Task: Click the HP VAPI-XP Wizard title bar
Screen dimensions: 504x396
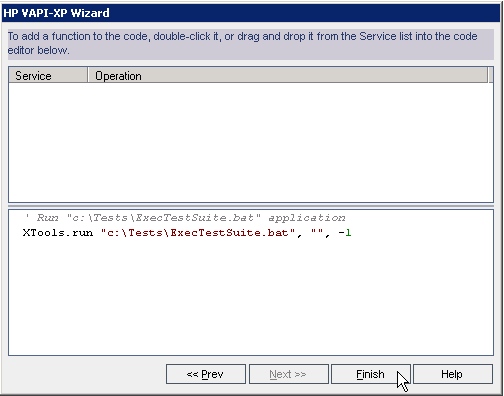Action: (252, 13)
